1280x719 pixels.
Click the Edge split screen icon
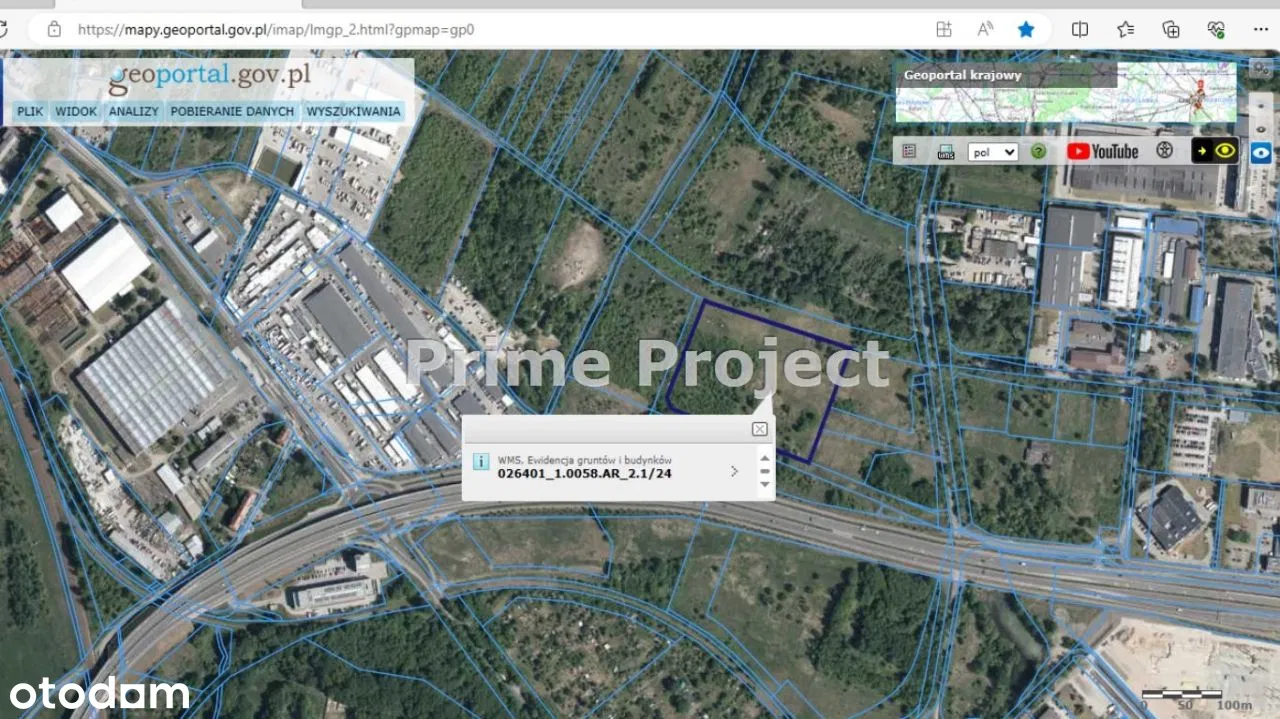[x=1080, y=29]
